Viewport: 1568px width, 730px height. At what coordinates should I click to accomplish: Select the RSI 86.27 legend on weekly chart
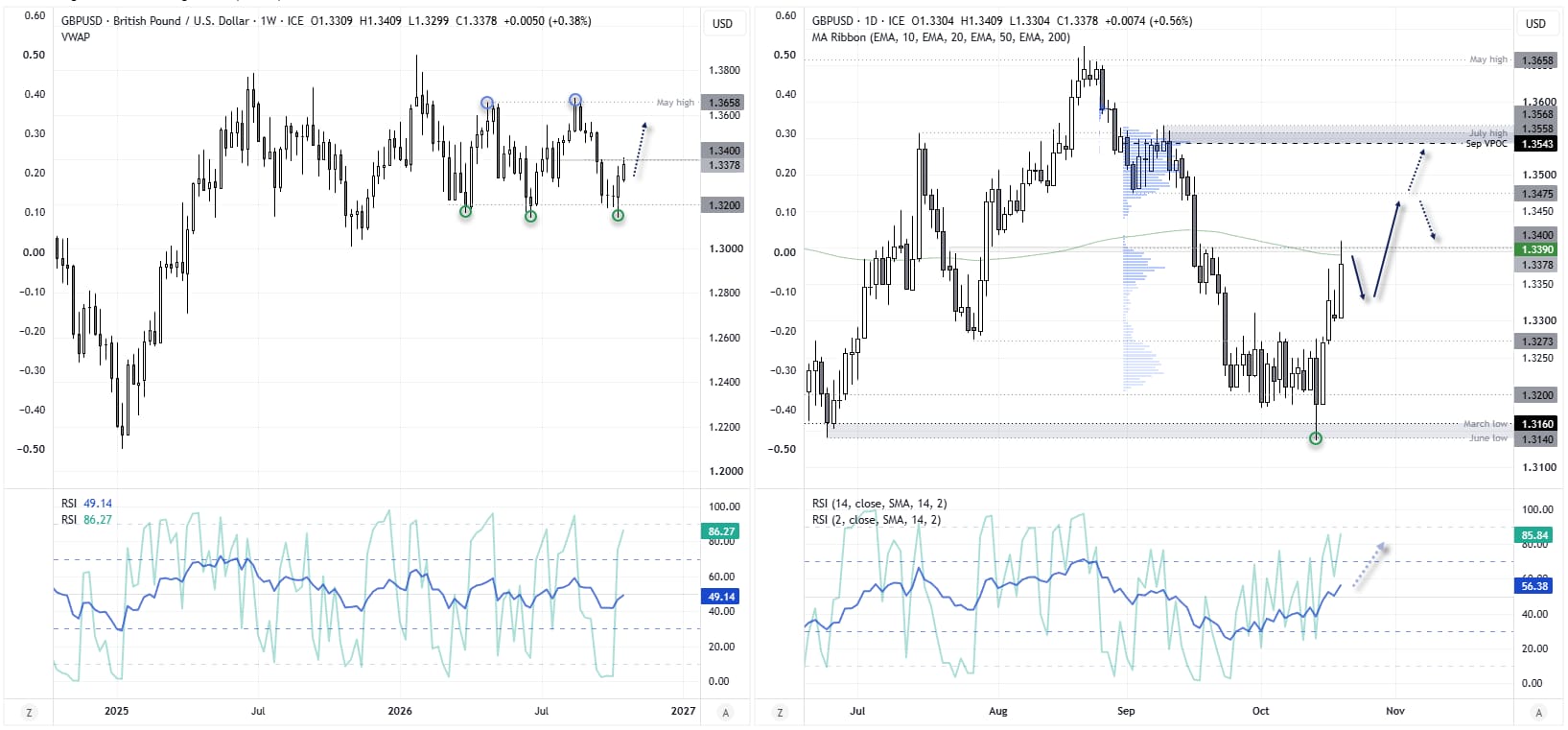coord(86,520)
